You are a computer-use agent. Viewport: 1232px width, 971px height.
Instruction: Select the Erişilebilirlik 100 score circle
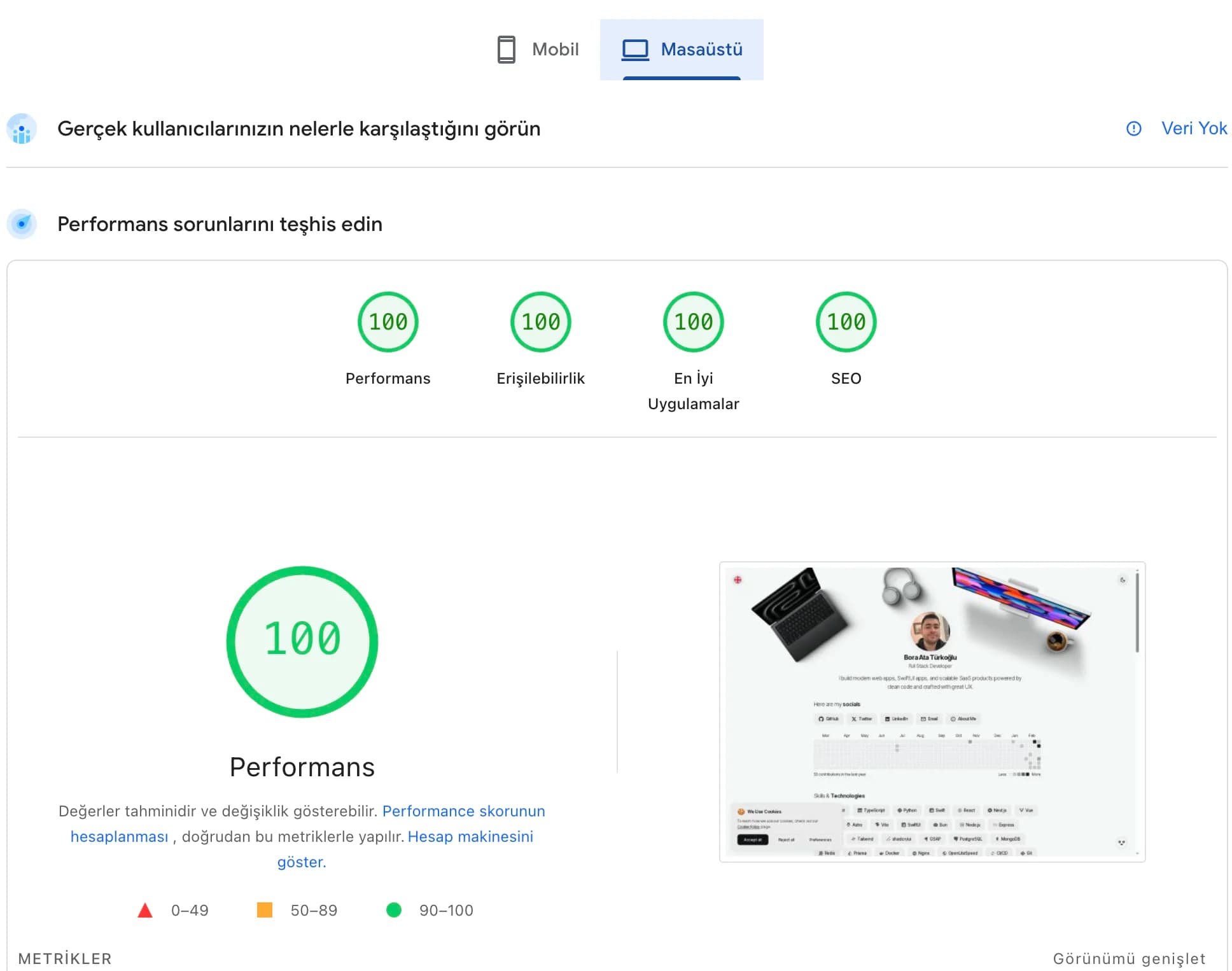coord(540,321)
